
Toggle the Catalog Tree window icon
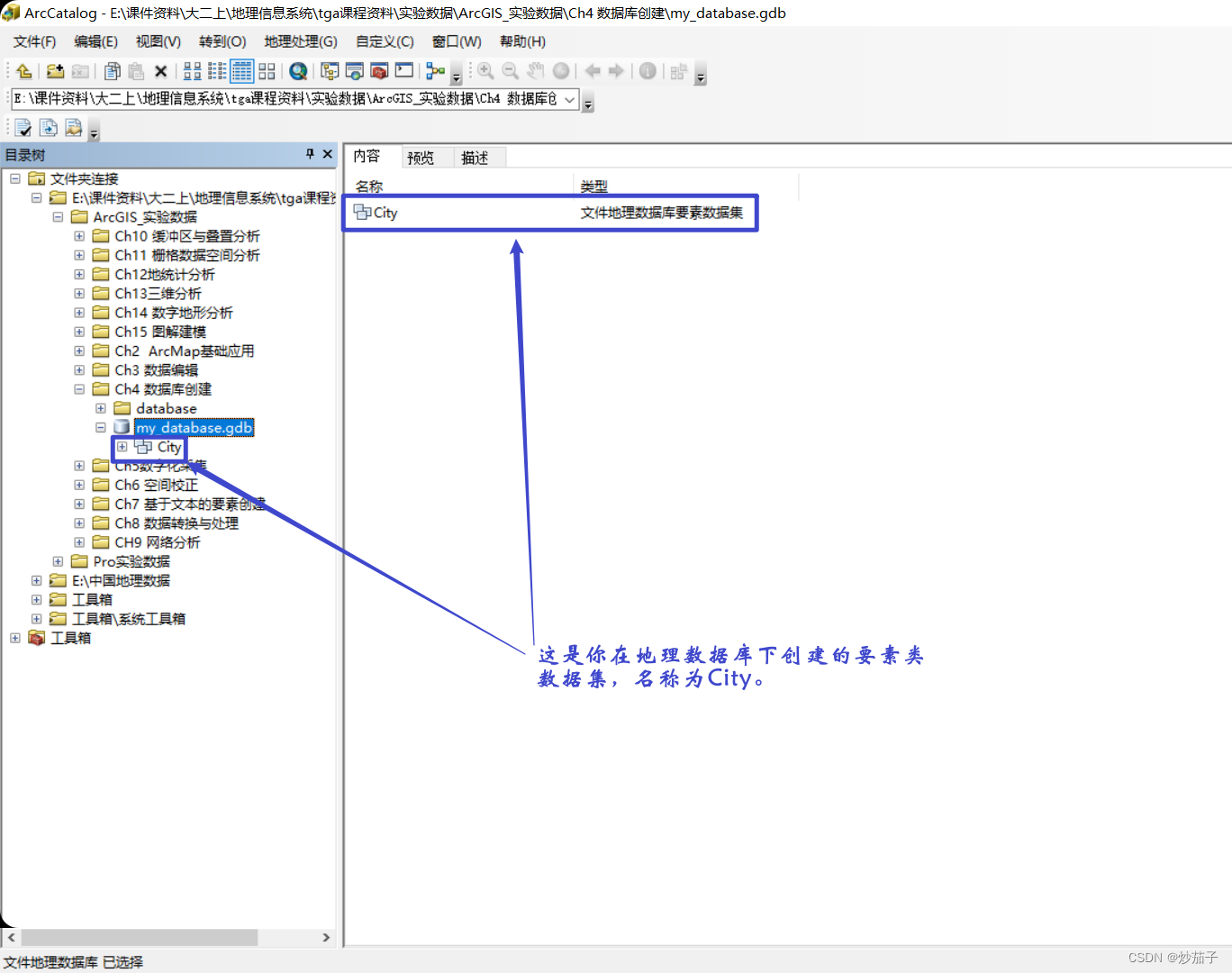[x=330, y=71]
